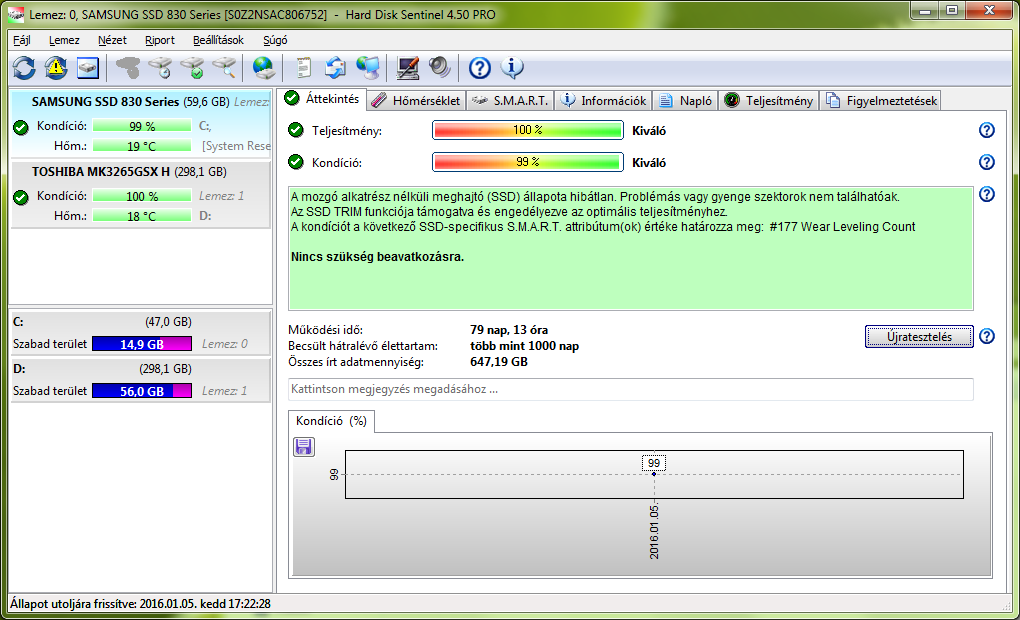1020x620 pixels.
Task: Click the chart date label 2016.01.05
Action: (x=654, y=531)
